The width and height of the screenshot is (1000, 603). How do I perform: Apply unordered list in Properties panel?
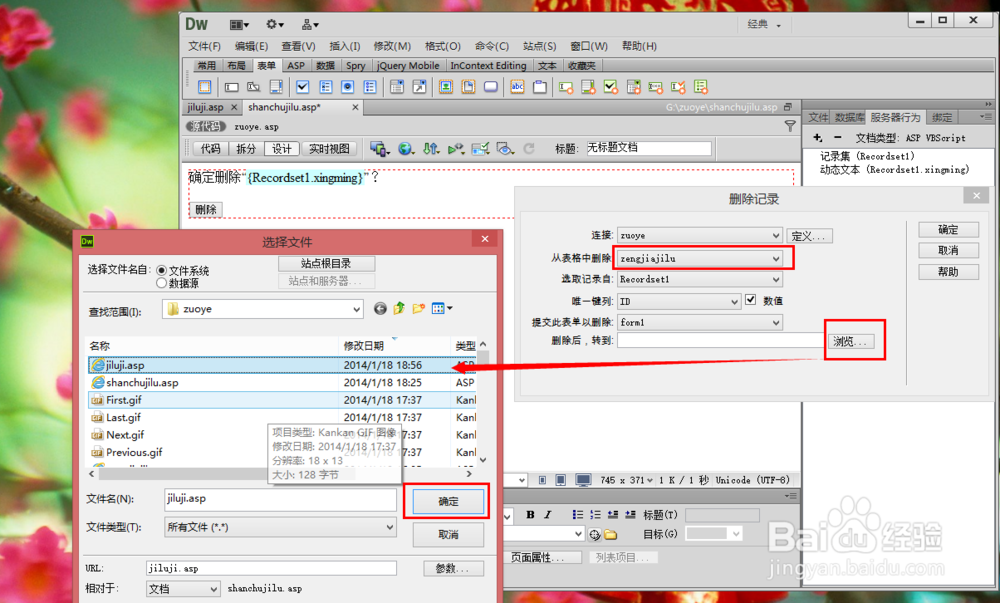(578, 514)
